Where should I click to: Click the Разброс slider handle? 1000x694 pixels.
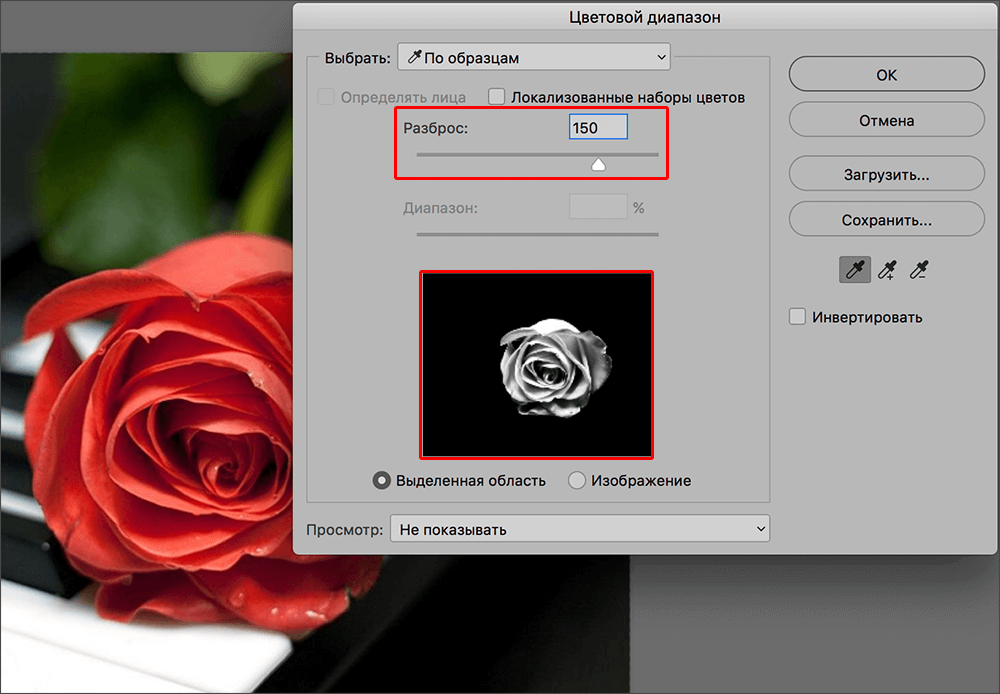click(598, 164)
